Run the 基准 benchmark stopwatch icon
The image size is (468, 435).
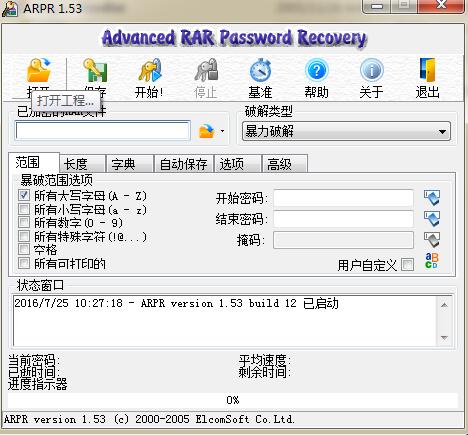(x=260, y=70)
